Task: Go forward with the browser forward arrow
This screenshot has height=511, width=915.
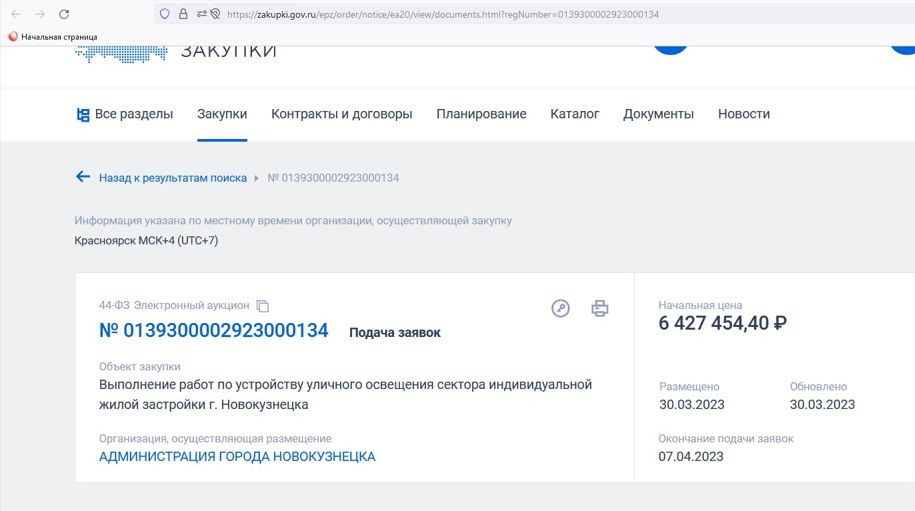Action: click(x=40, y=14)
